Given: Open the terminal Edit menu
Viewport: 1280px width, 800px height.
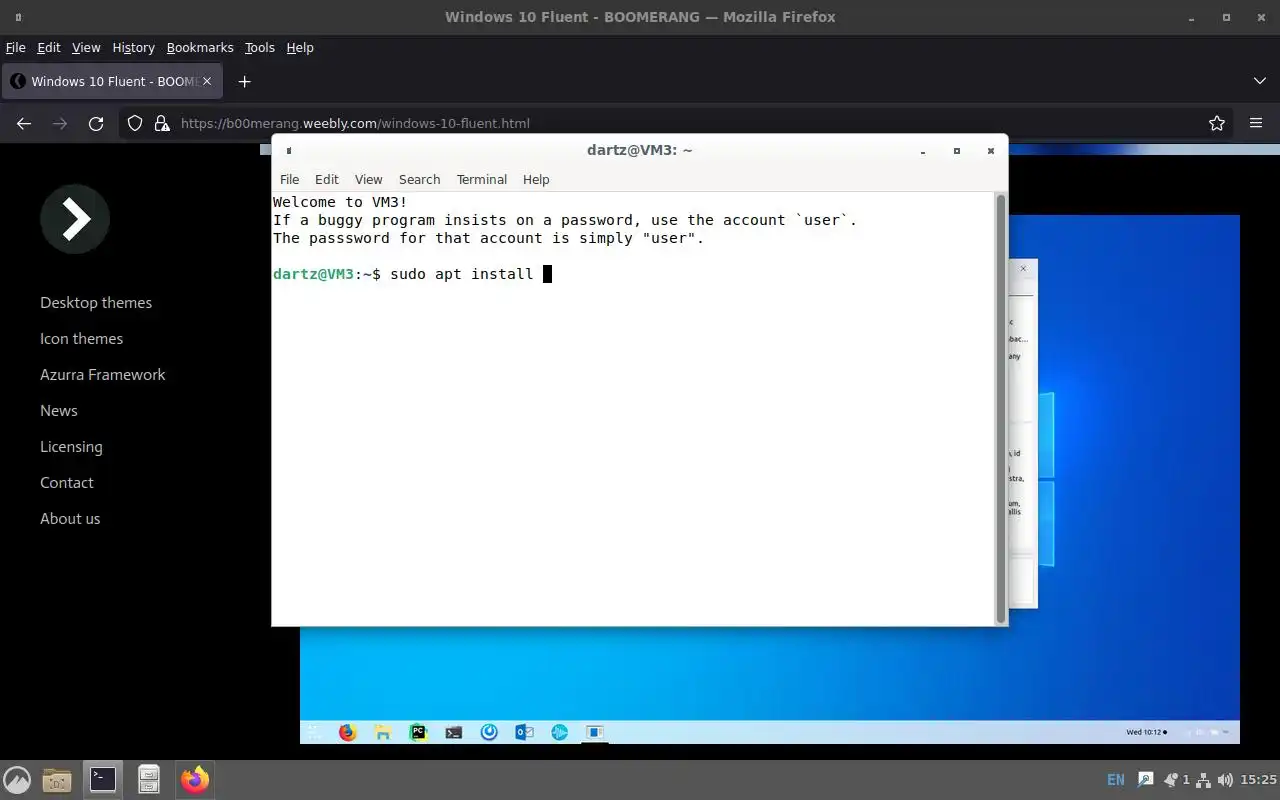Looking at the screenshot, I should click(327, 179).
